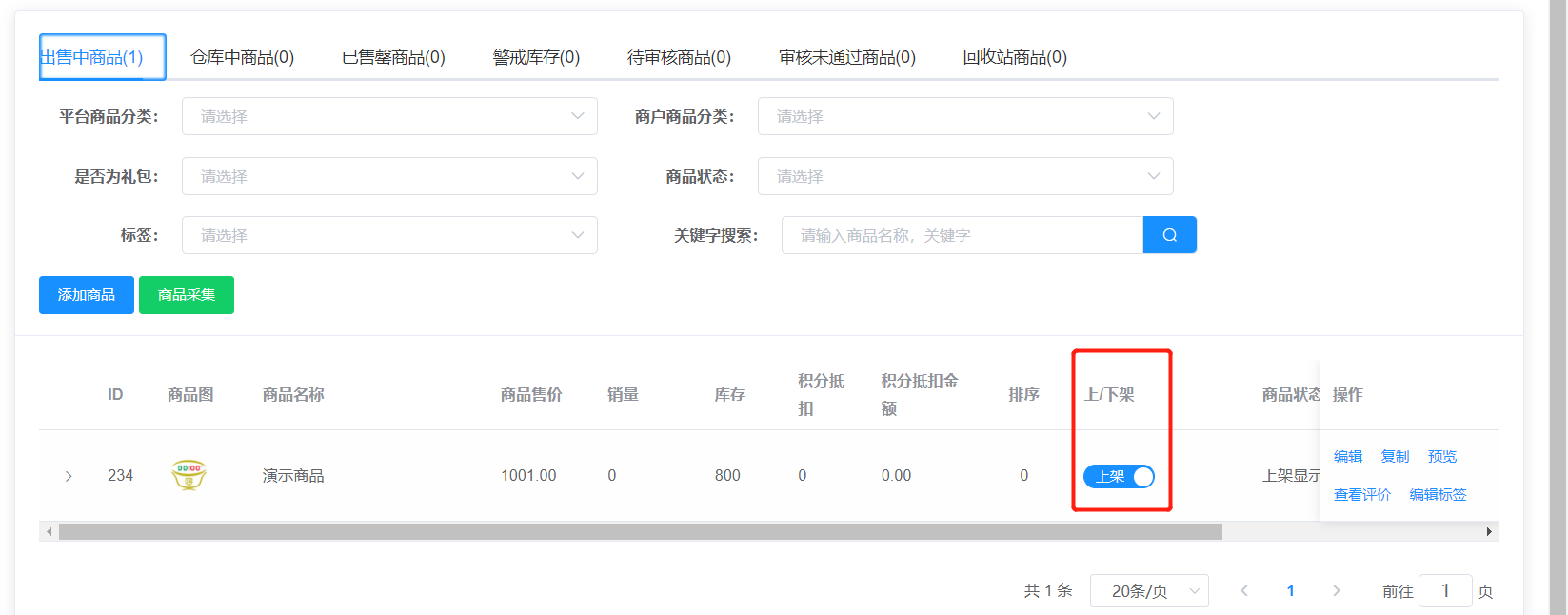Open 商品状态 filter dropdown
Viewport: 1568px width, 615px height.
click(x=964, y=176)
